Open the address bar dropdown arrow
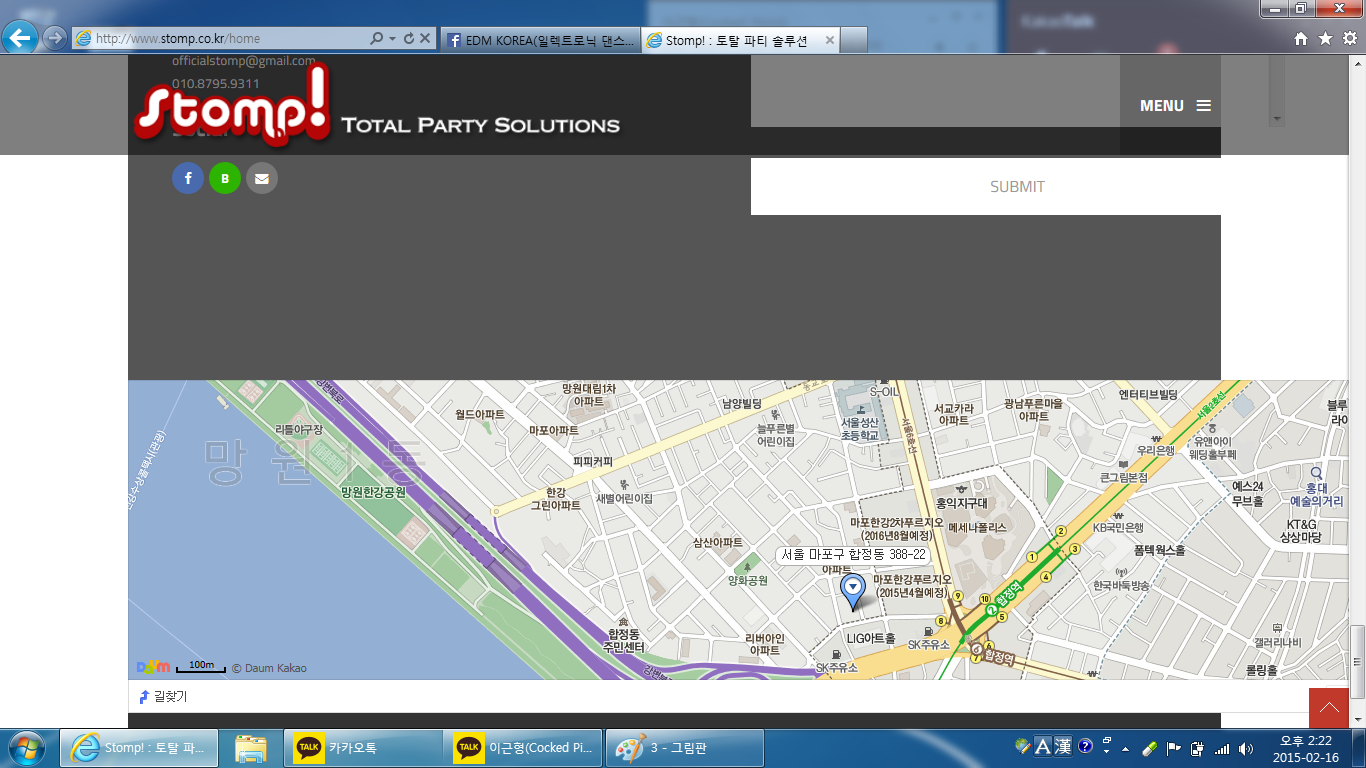 click(x=392, y=38)
